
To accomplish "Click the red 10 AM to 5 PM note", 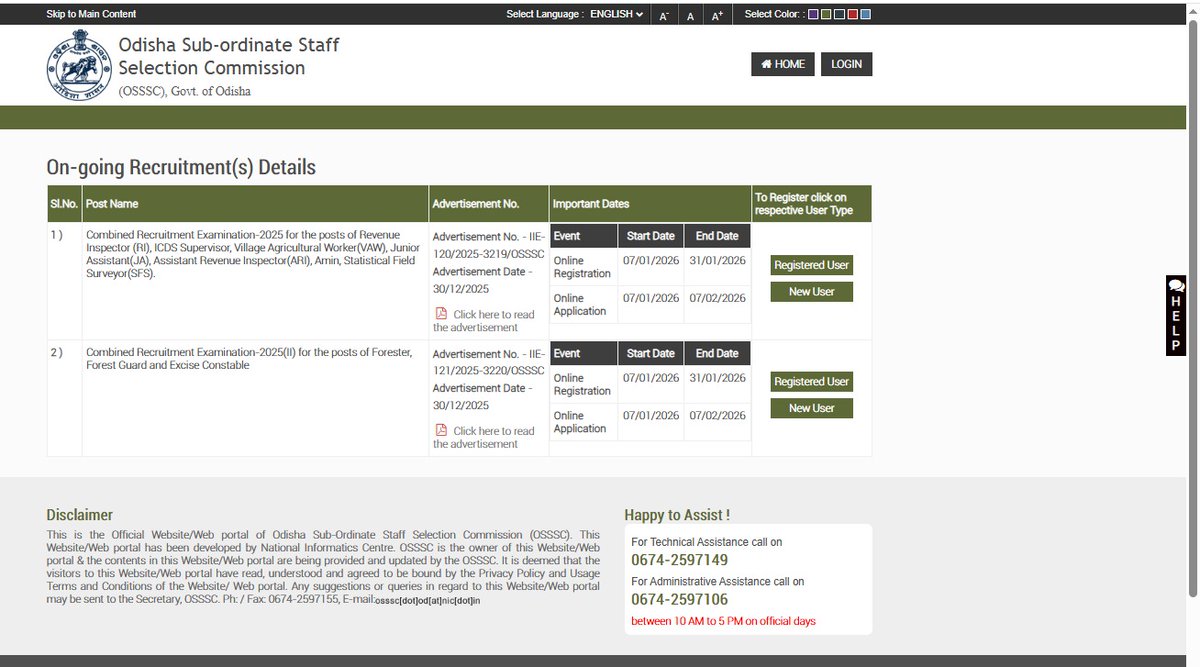I will click(x=723, y=621).
